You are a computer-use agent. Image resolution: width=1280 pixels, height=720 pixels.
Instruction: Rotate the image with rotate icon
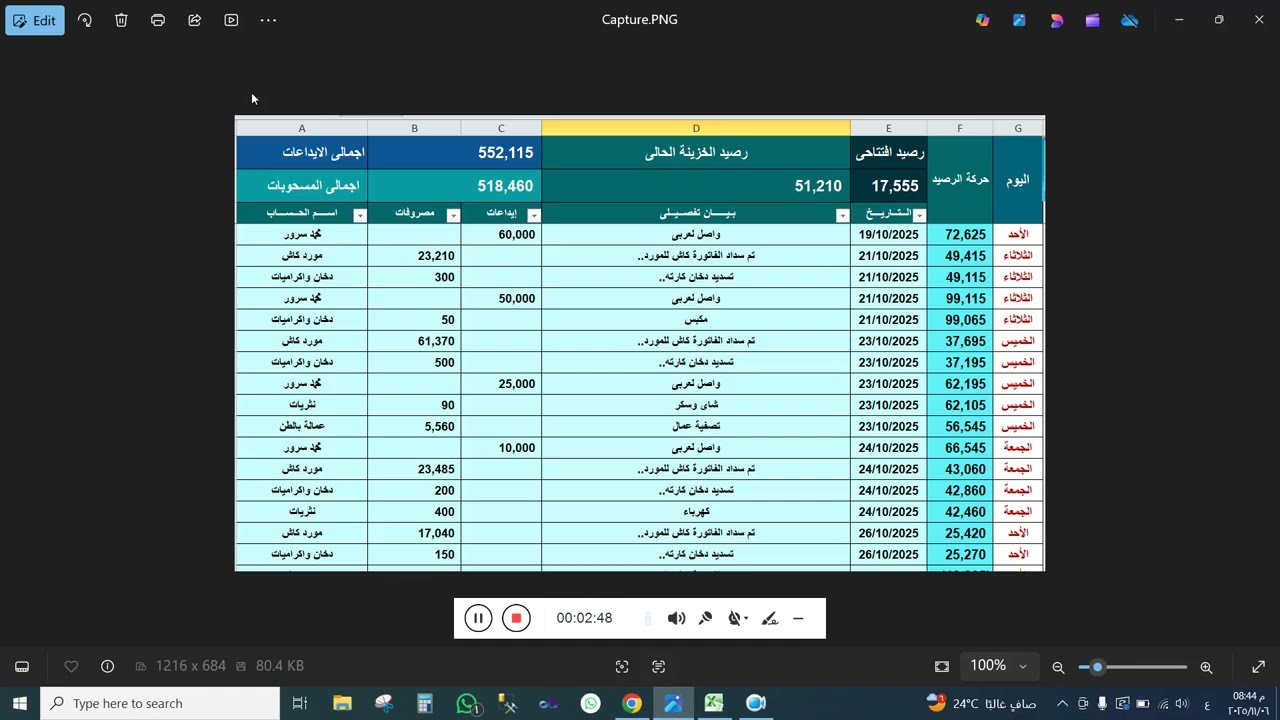pos(85,20)
